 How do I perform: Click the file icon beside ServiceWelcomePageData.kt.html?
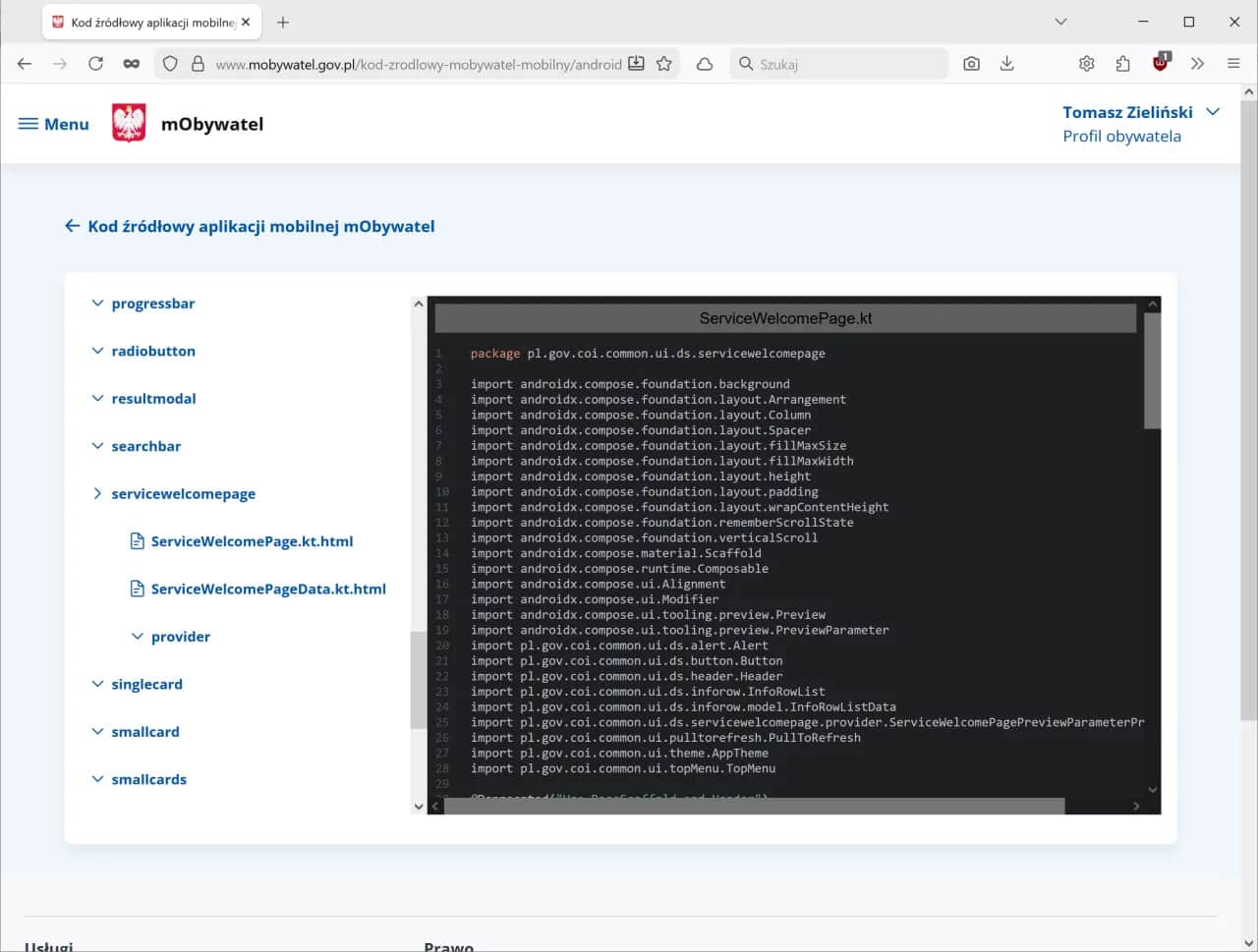point(138,588)
